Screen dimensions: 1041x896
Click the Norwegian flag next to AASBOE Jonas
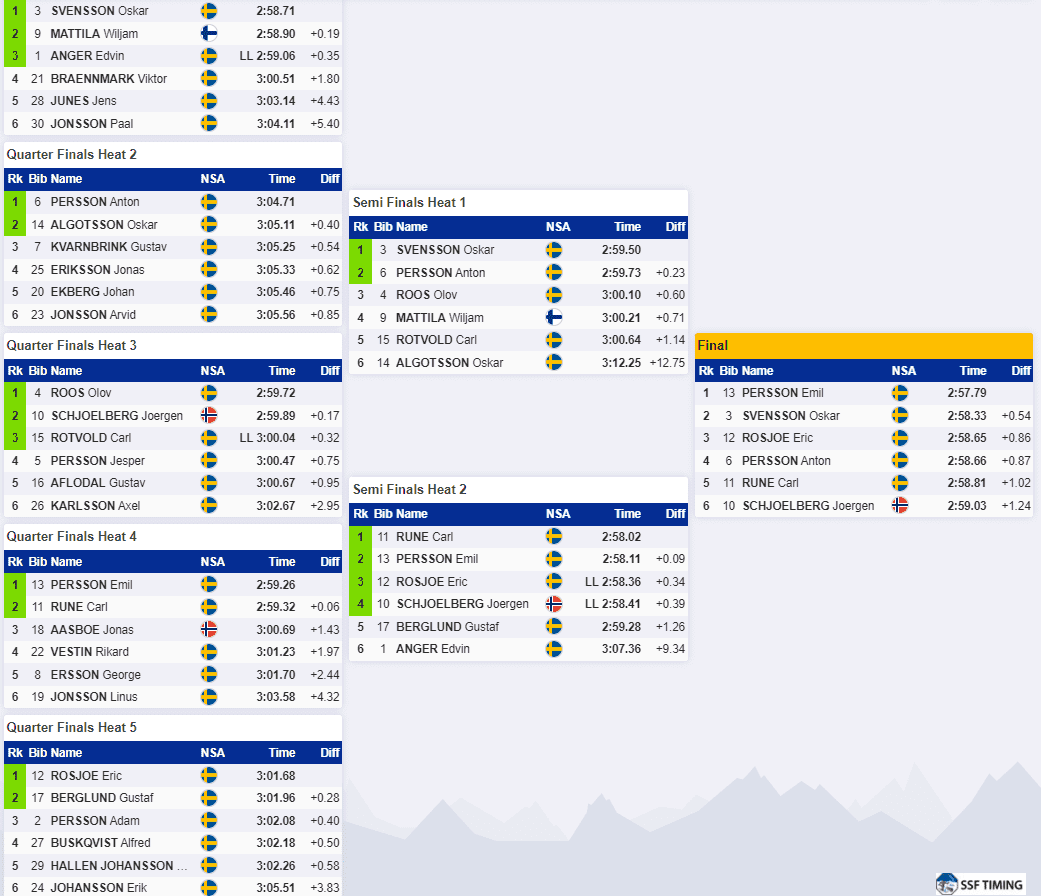point(208,629)
